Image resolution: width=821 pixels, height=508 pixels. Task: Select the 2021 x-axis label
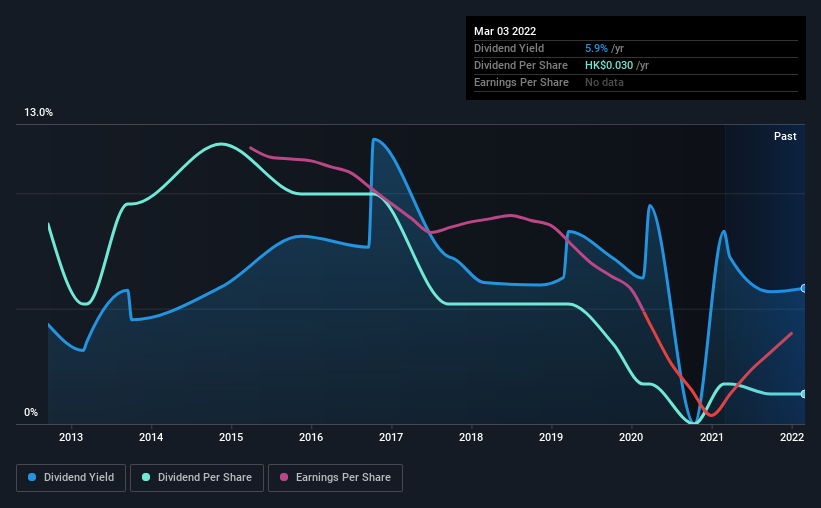click(712, 437)
